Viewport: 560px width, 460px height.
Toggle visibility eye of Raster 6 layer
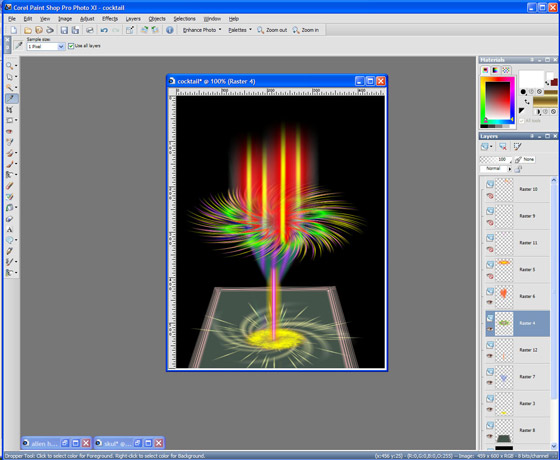click(x=490, y=302)
